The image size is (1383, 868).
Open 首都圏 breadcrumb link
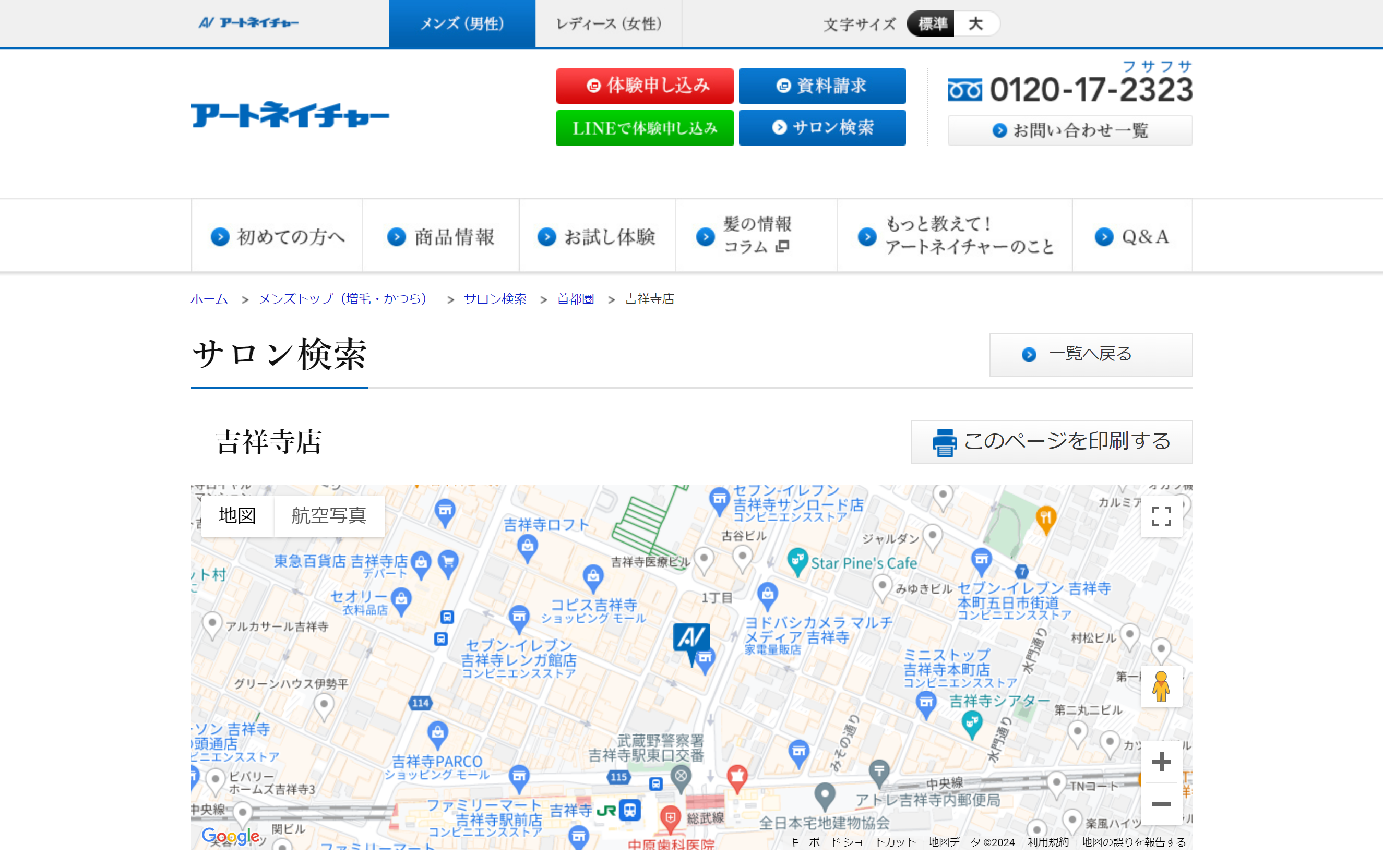[576, 298]
